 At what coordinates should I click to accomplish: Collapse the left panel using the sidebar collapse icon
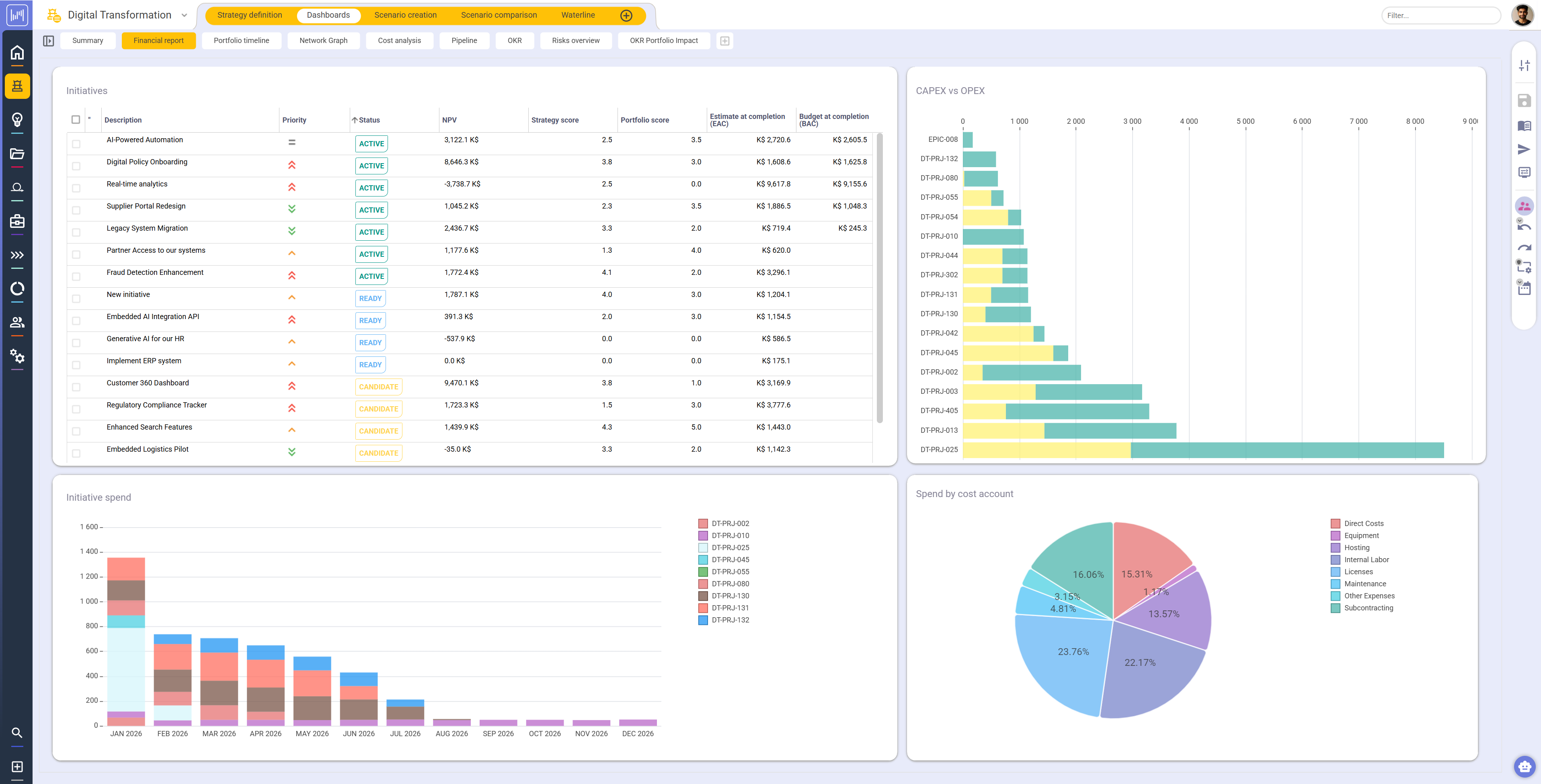click(49, 41)
